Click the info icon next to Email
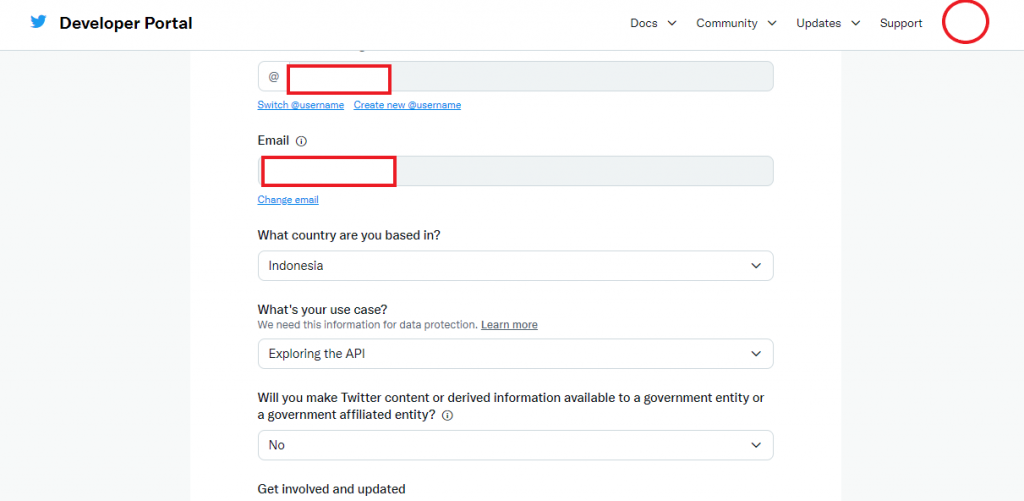Viewport: 1024px width, 501px height. pyautogui.click(x=301, y=141)
